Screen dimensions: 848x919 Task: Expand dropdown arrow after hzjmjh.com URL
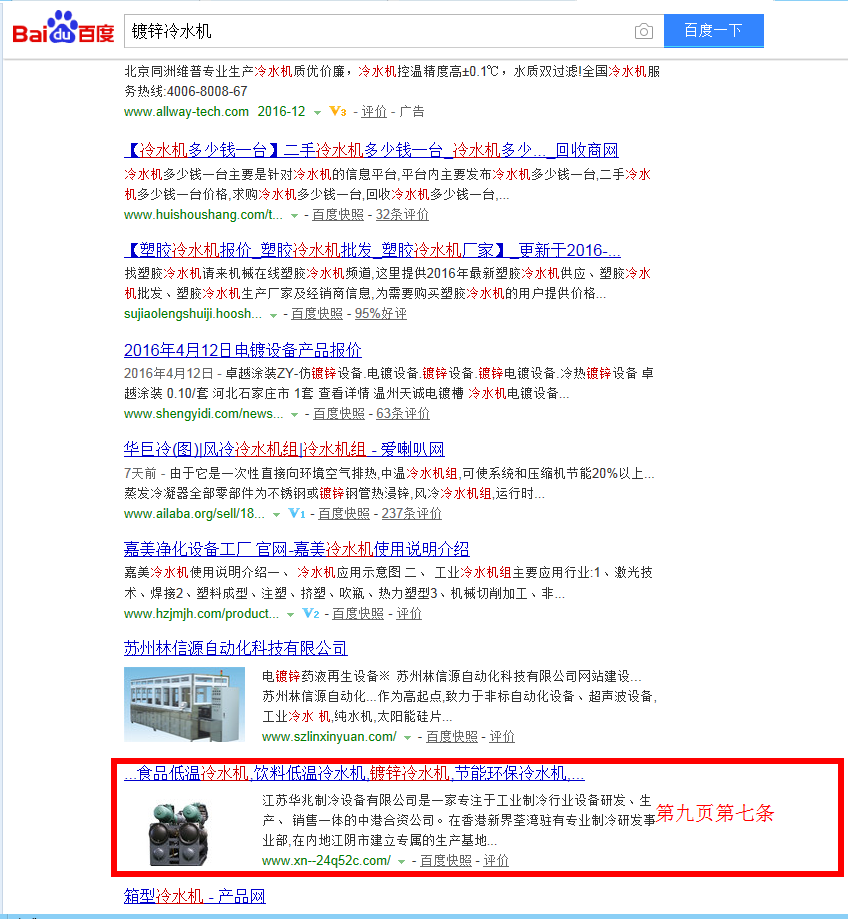tap(290, 615)
